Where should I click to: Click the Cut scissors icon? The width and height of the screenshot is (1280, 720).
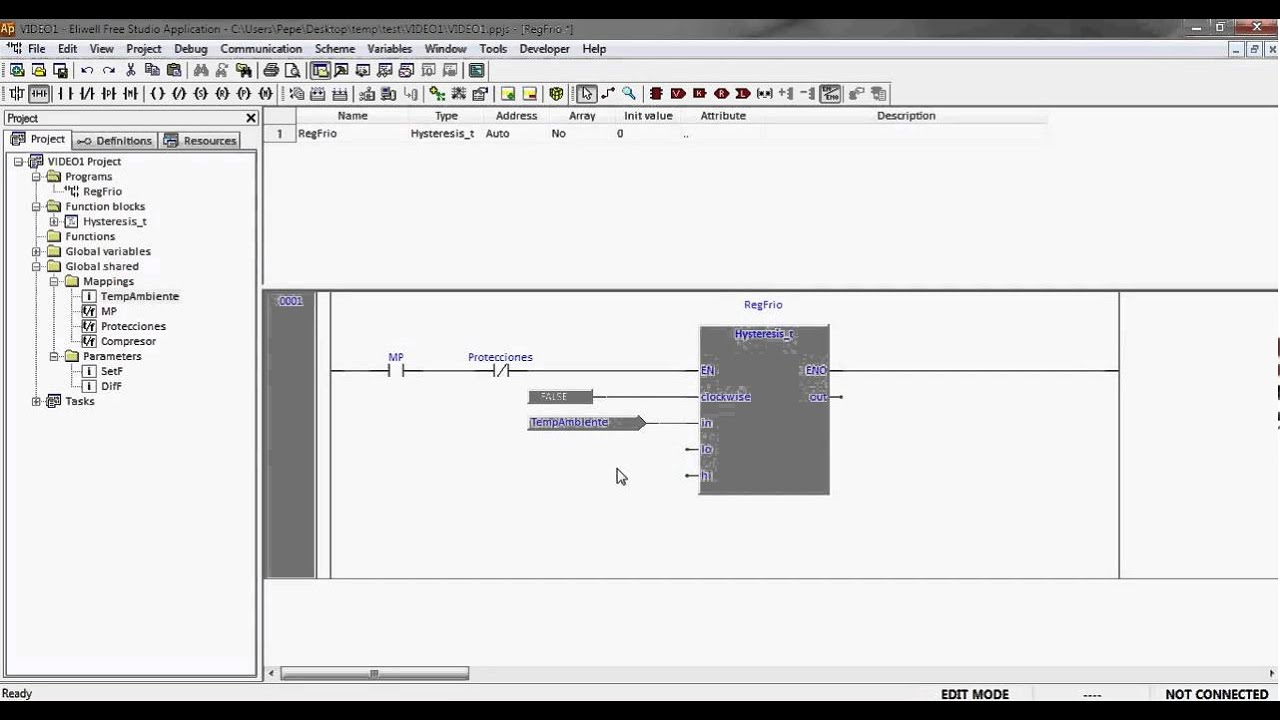131,70
